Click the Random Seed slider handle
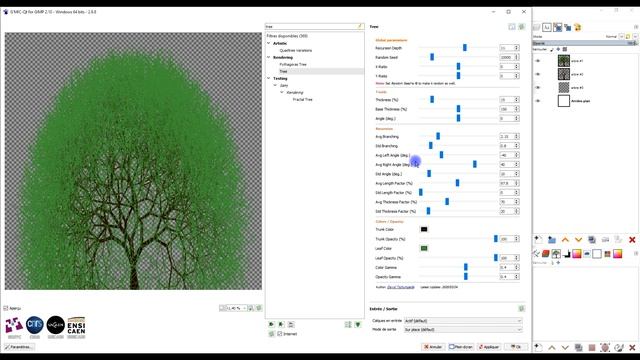 click(x=432, y=57)
